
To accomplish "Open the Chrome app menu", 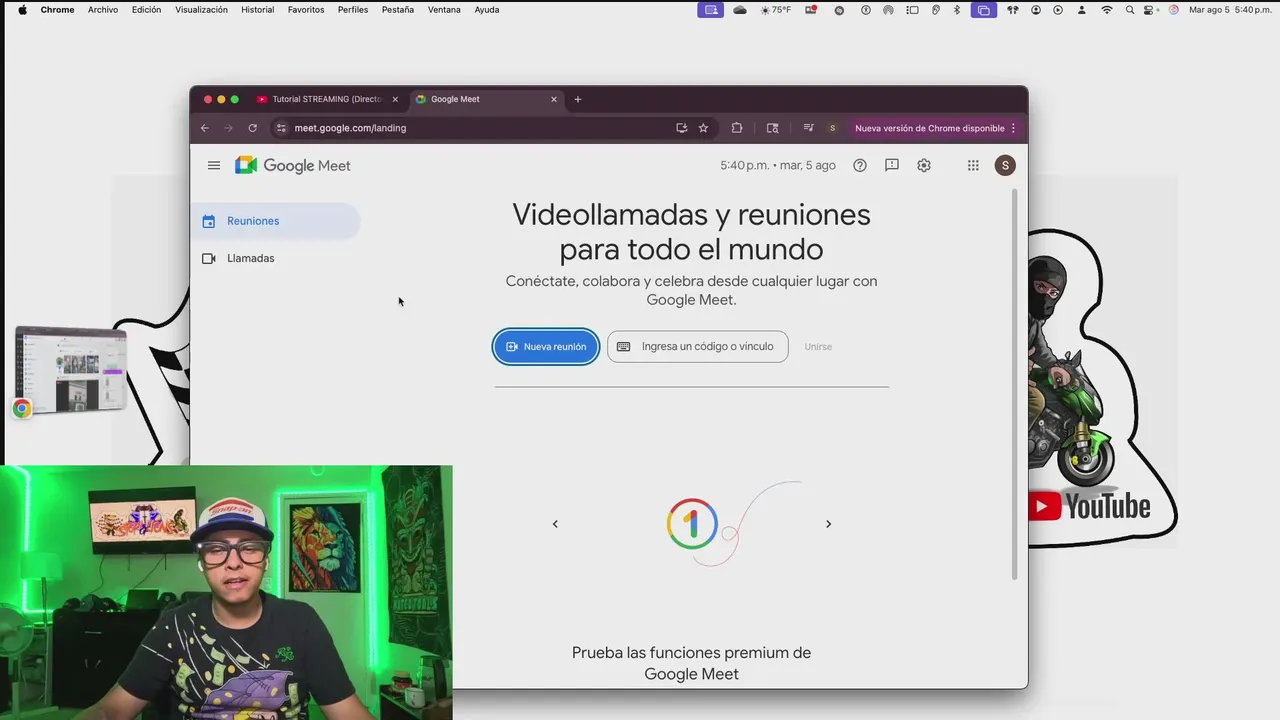I will tap(57, 10).
